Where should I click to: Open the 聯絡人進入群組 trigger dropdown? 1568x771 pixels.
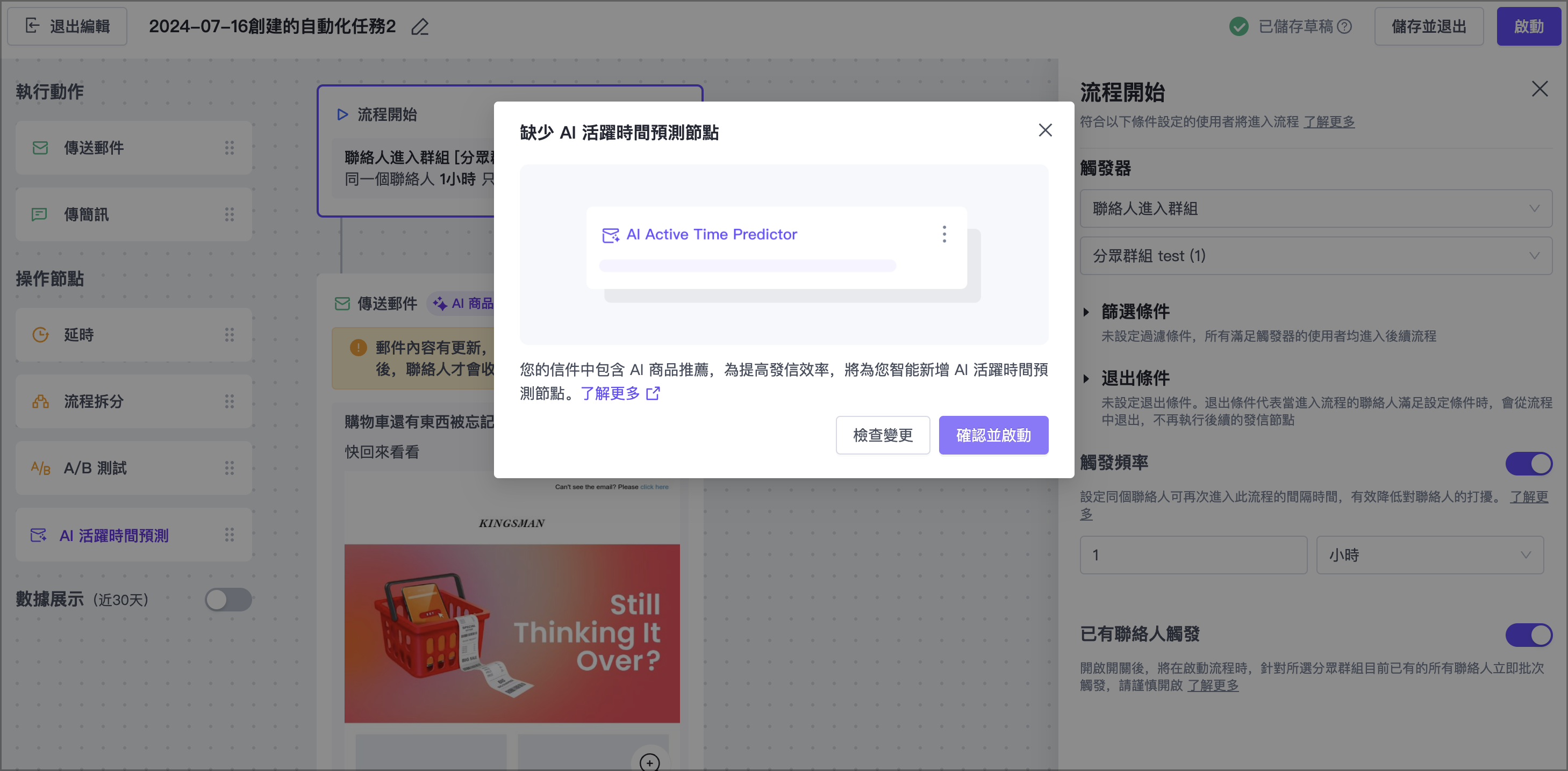(x=1315, y=208)
